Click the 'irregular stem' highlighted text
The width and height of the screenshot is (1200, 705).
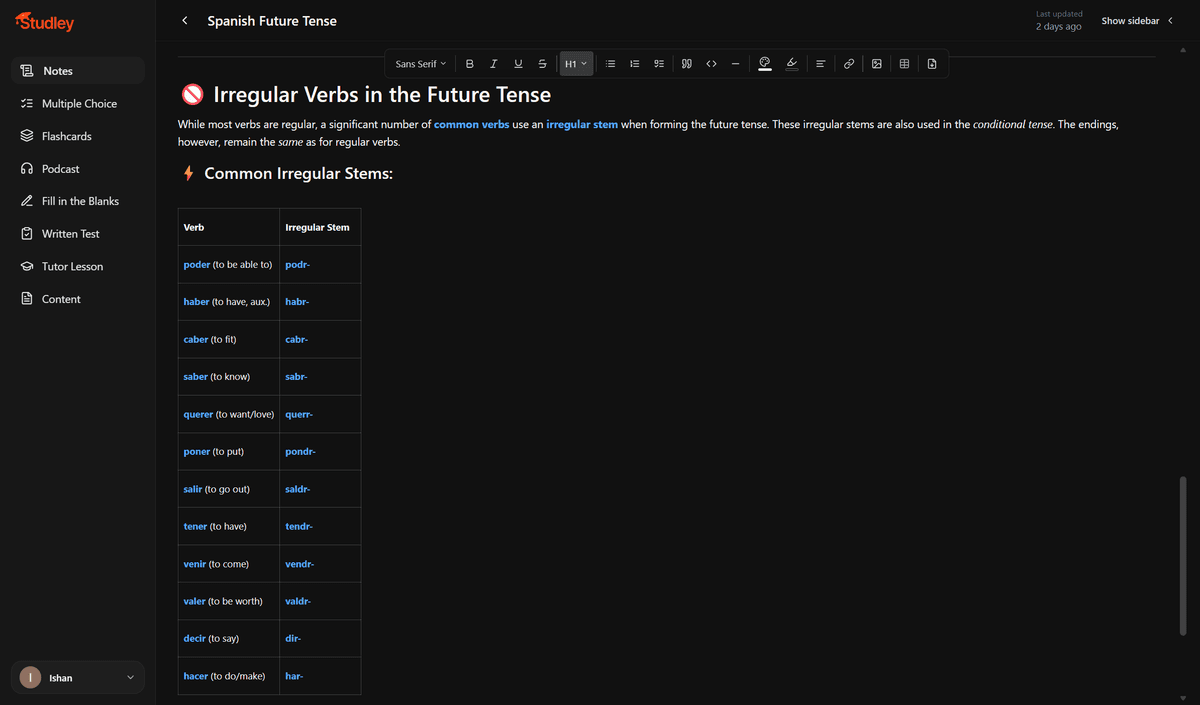coord(582,125)
